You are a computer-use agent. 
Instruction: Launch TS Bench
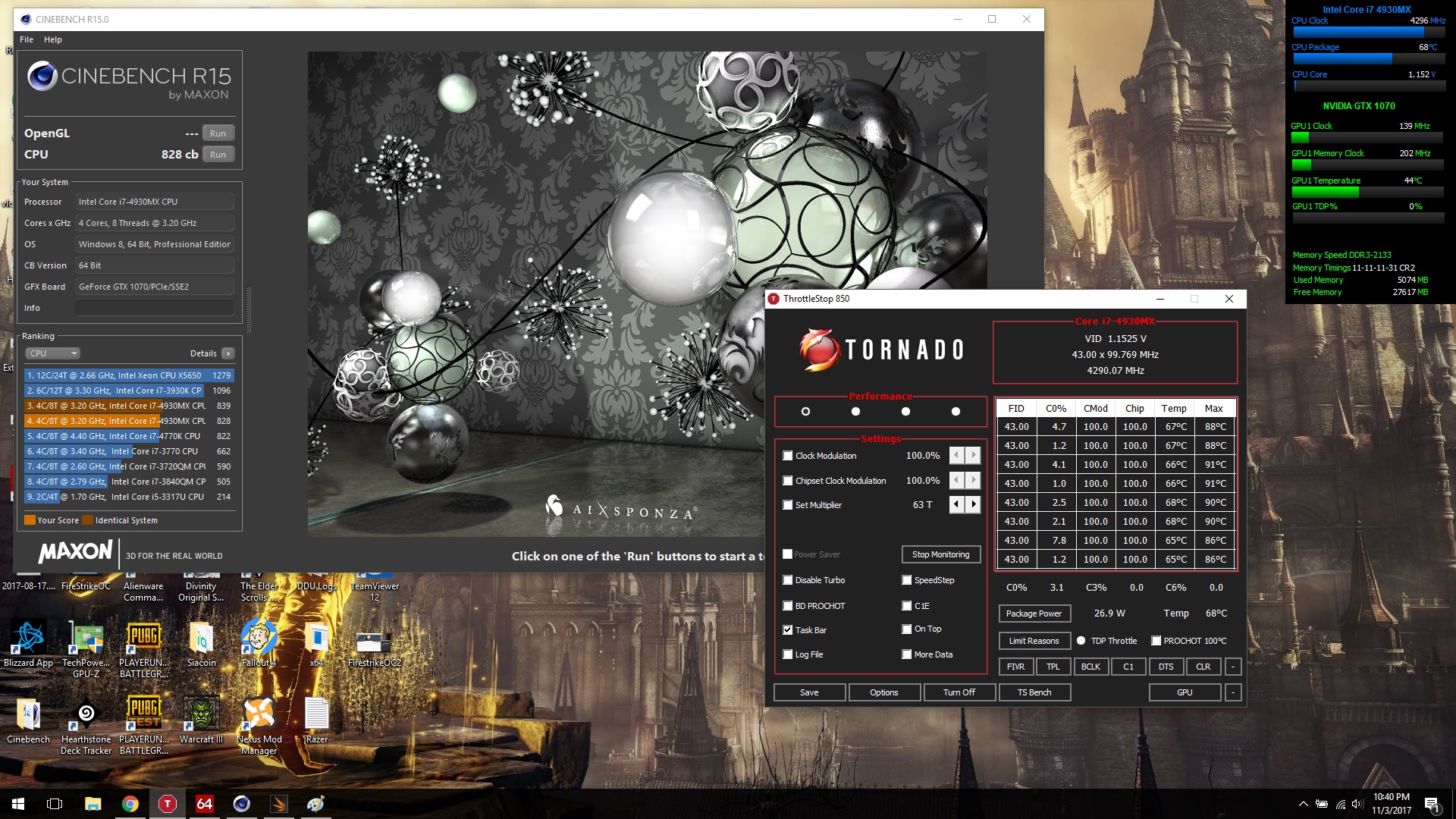pyautogui.click(x=1034, y=692)
